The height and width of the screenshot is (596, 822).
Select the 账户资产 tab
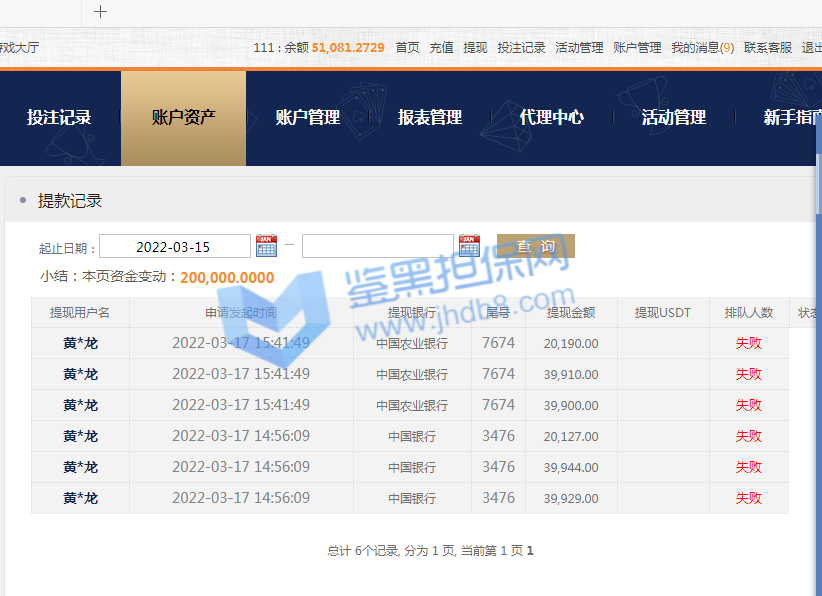tap(183, 118)
